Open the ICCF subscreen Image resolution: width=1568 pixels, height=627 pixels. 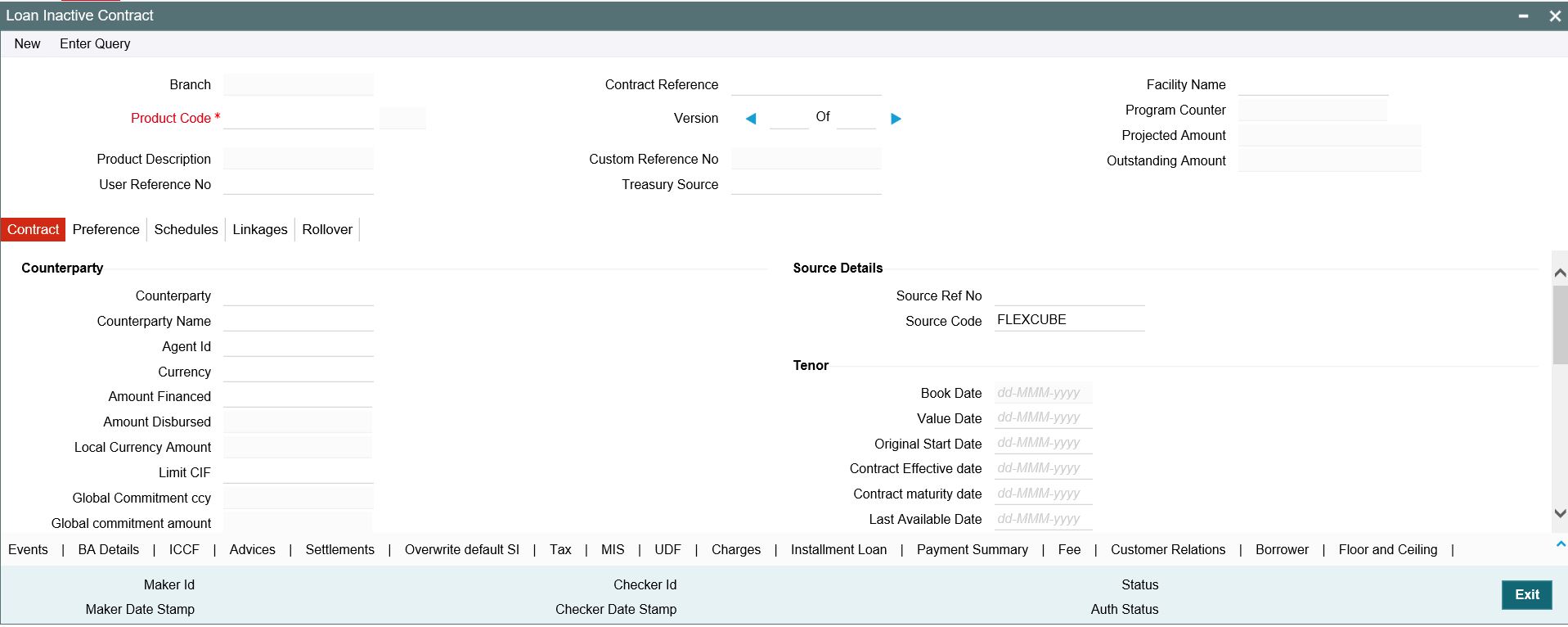[x=184, y=550]
